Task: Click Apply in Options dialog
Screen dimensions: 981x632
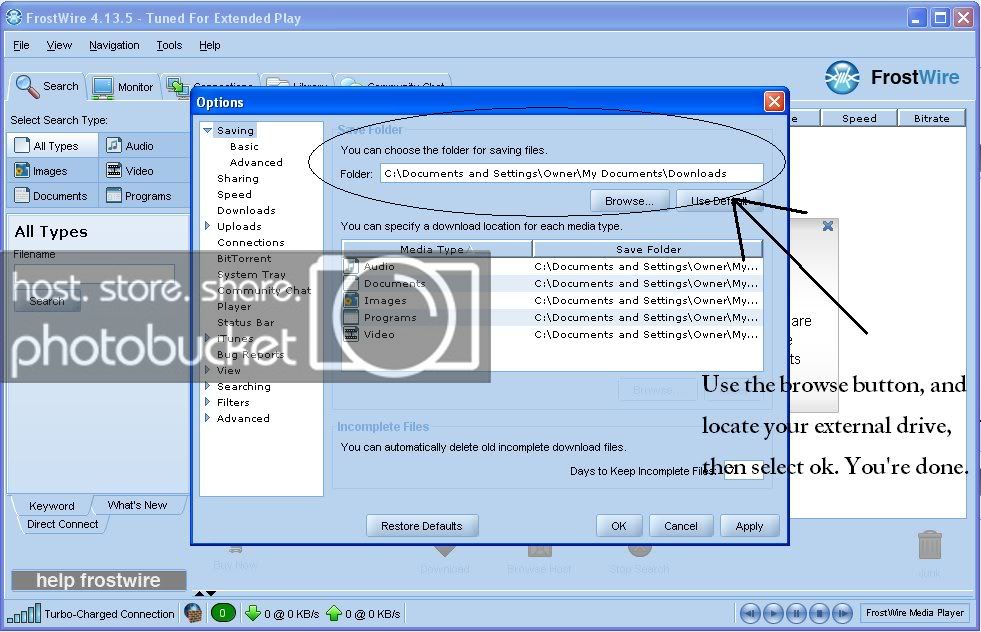Action: (x=750, y=526)
